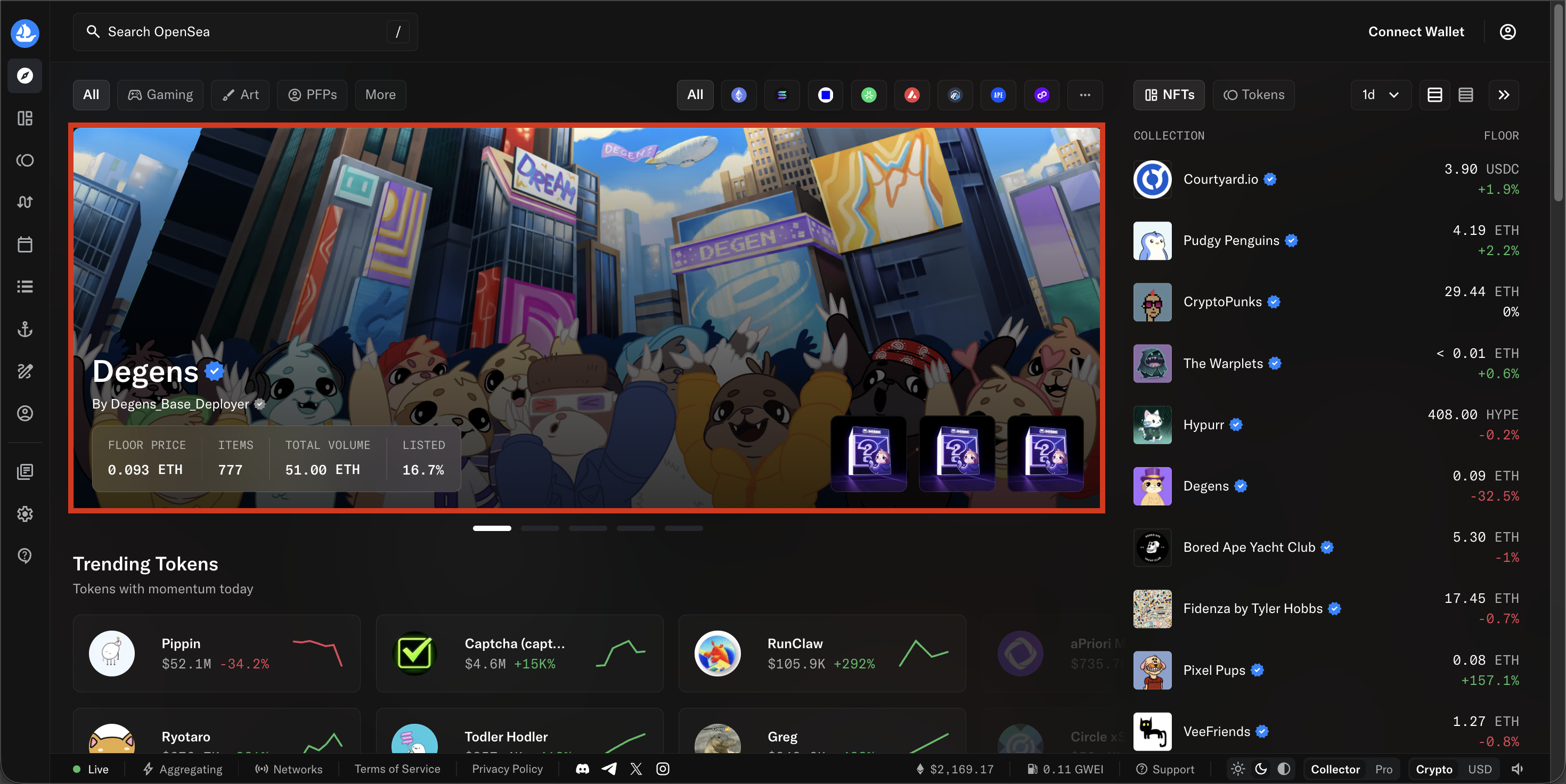This screenshot has width=1566, height=784.
Task: Select the Ethereum chain filter
Action: [x=739, y=95]
